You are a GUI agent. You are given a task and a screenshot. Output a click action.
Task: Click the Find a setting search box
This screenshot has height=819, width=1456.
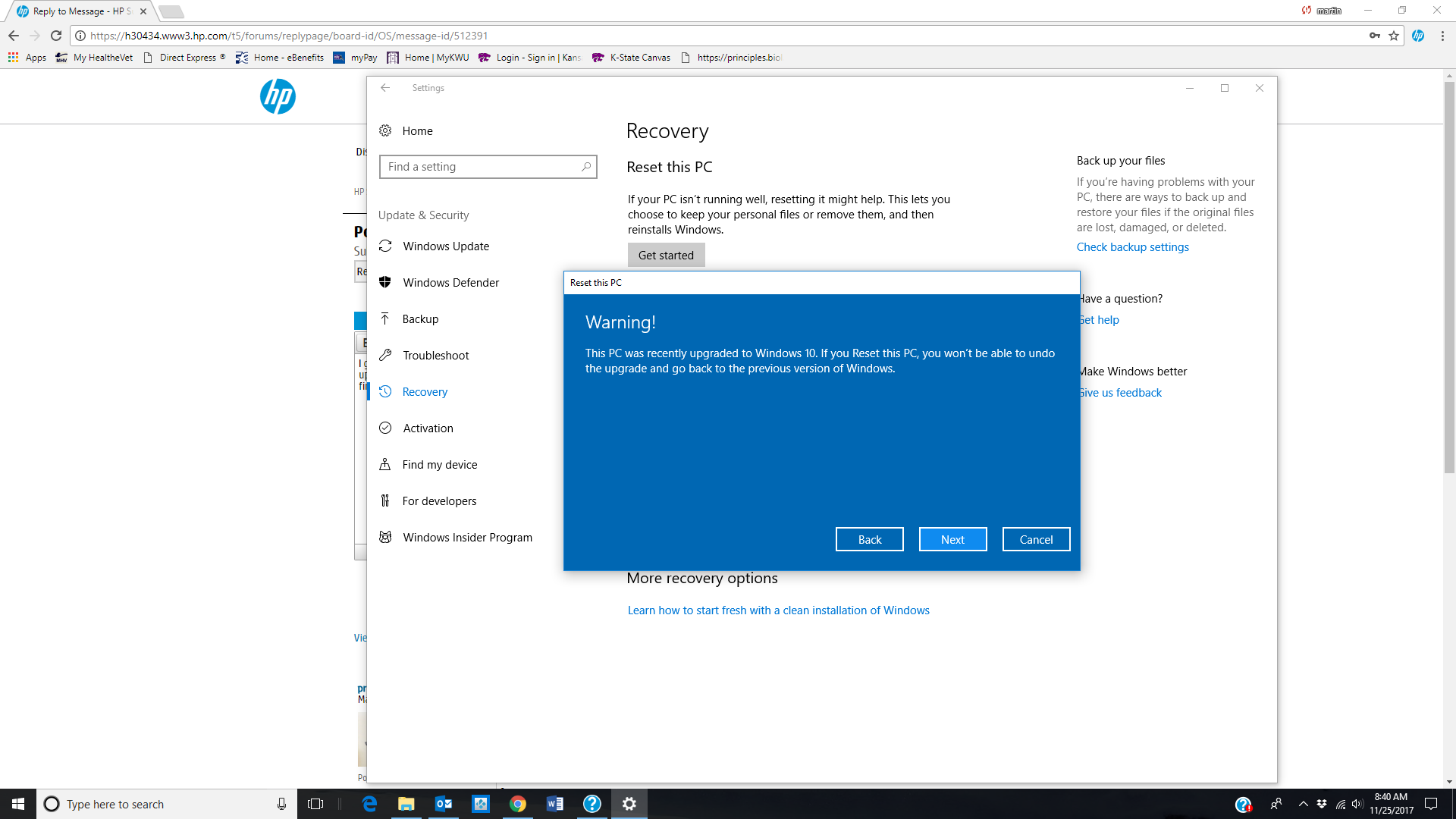click(488, 167)
